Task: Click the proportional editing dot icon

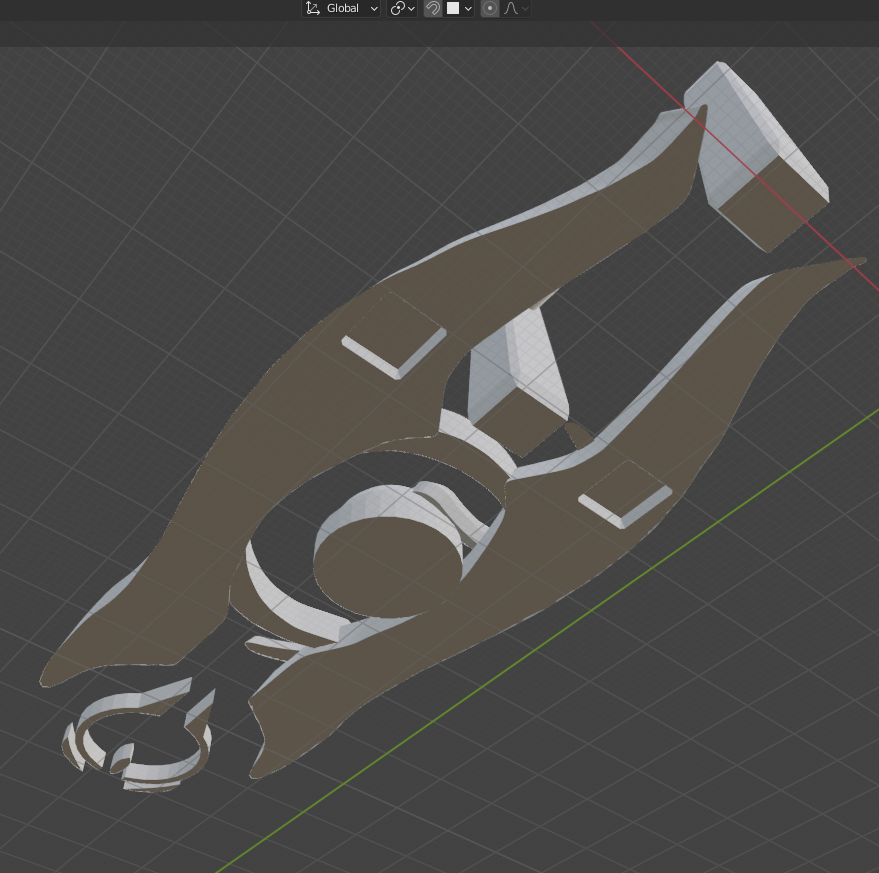Action: [488, 8]
